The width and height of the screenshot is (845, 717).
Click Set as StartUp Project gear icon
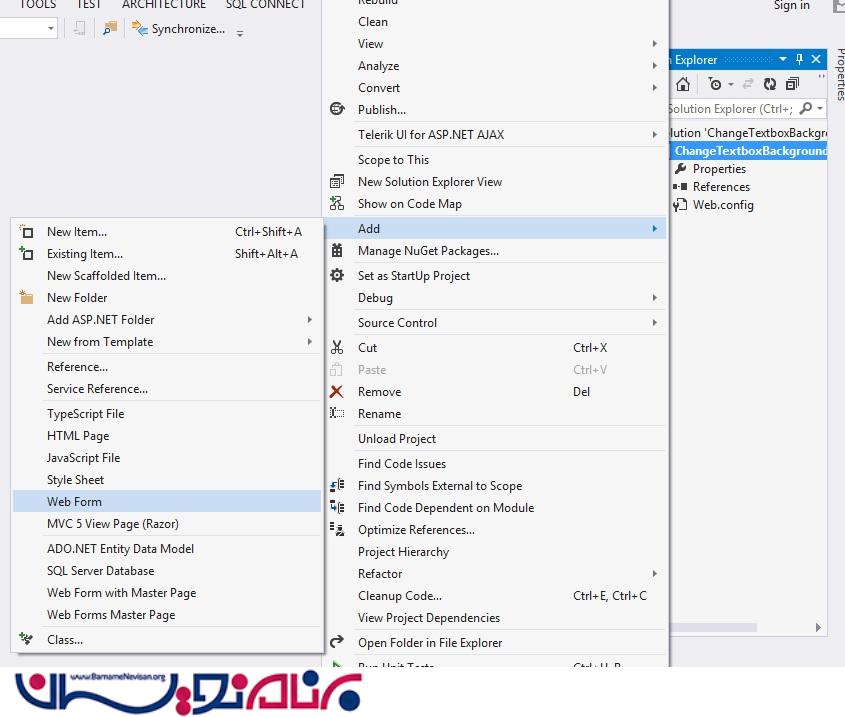pos(337,275)
